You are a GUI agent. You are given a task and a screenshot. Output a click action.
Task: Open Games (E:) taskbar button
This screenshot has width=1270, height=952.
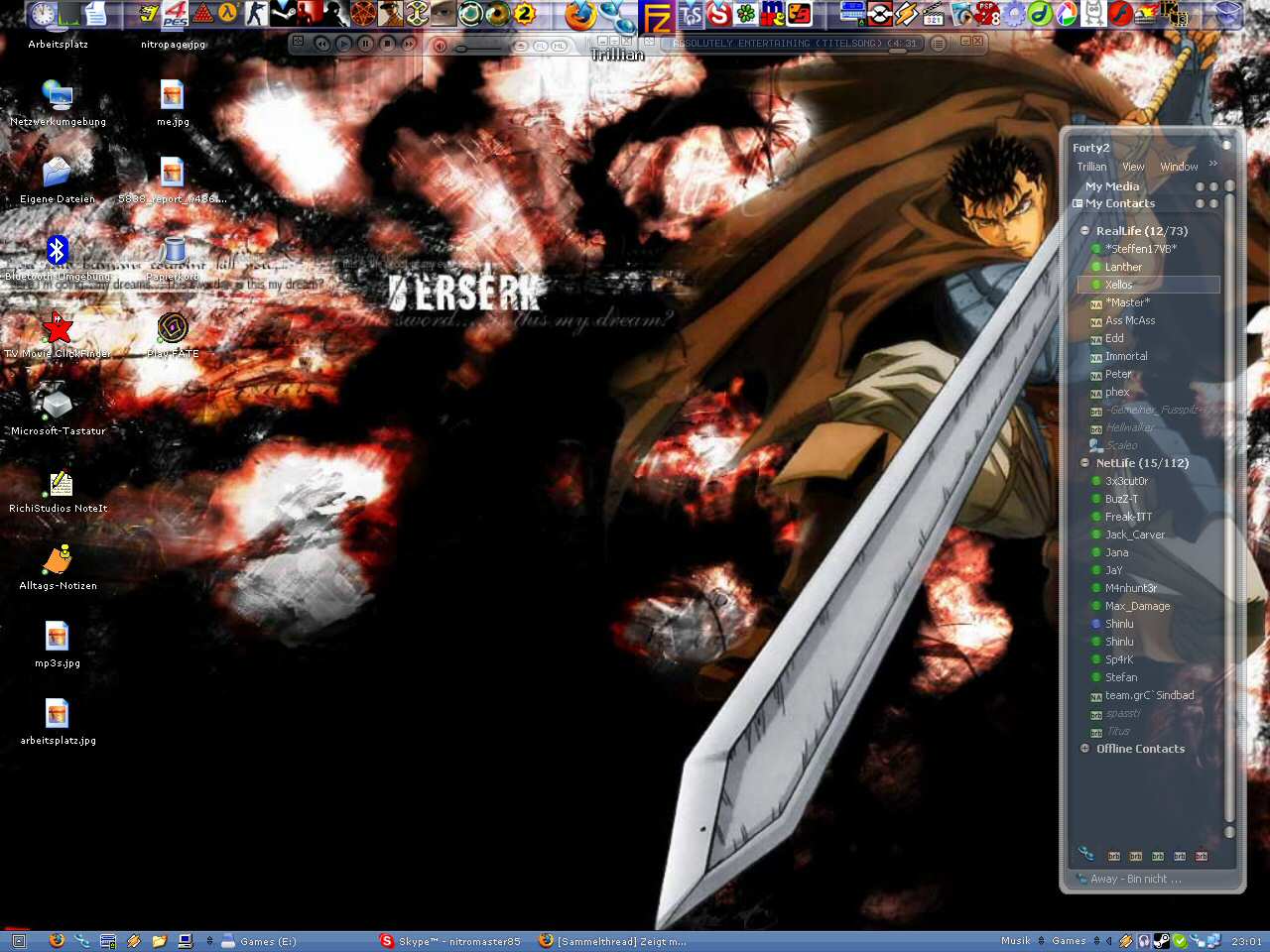(x=258, y=941)
